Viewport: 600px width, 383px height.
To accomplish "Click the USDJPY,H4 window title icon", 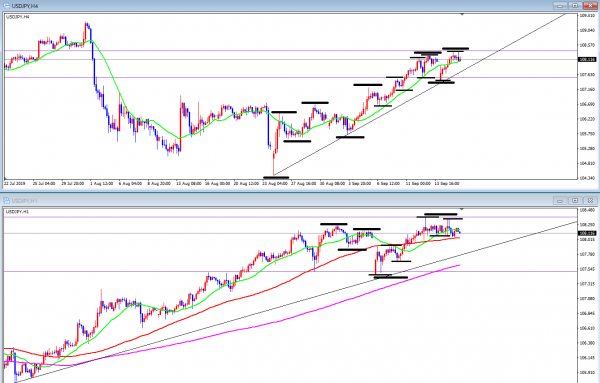I will click(6, 6).
